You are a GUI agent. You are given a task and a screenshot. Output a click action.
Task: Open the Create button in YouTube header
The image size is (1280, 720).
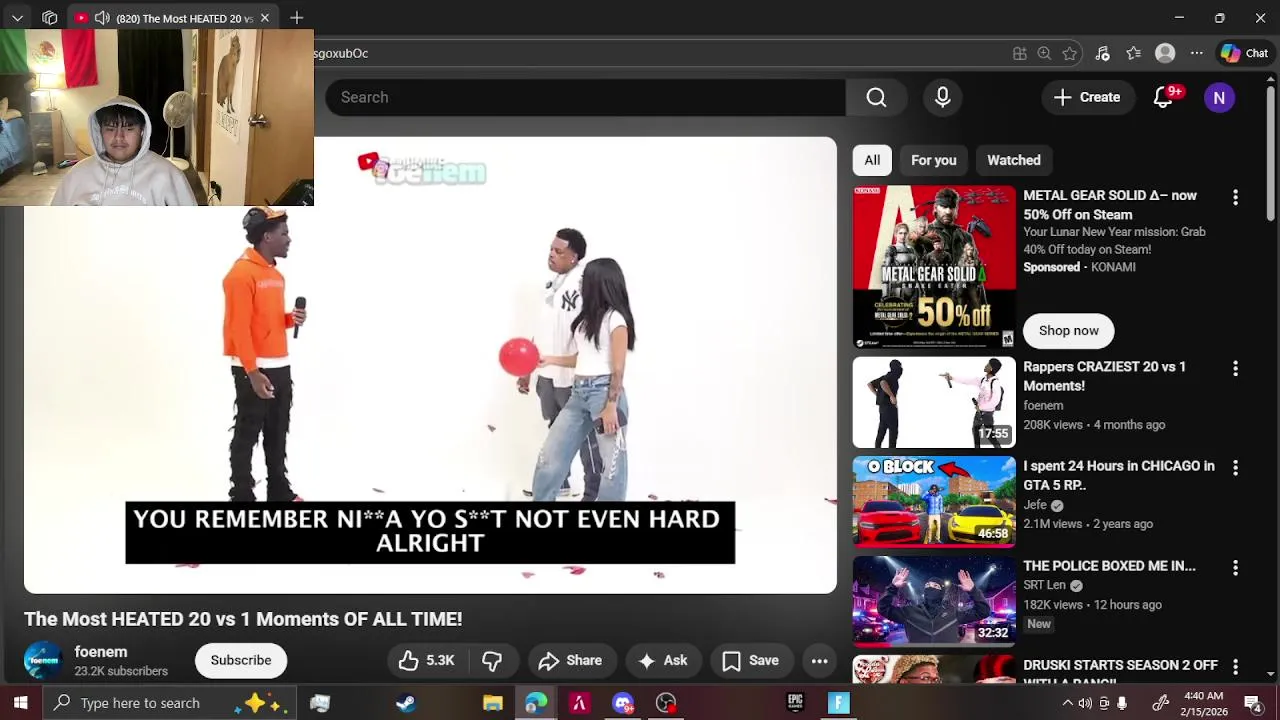pos(1087,97)
